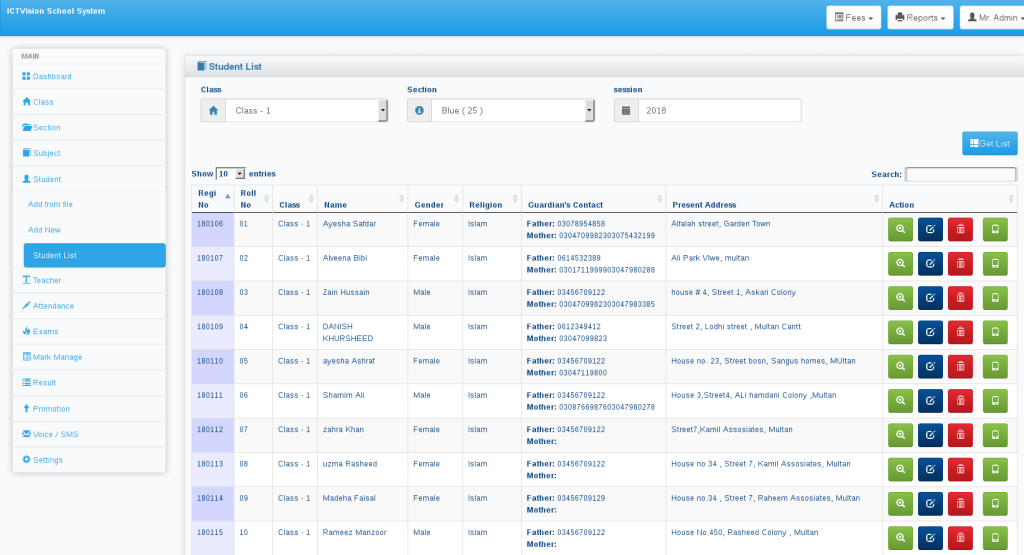Edit student Alveena Bibi
1024x555 pixels.
930,264
